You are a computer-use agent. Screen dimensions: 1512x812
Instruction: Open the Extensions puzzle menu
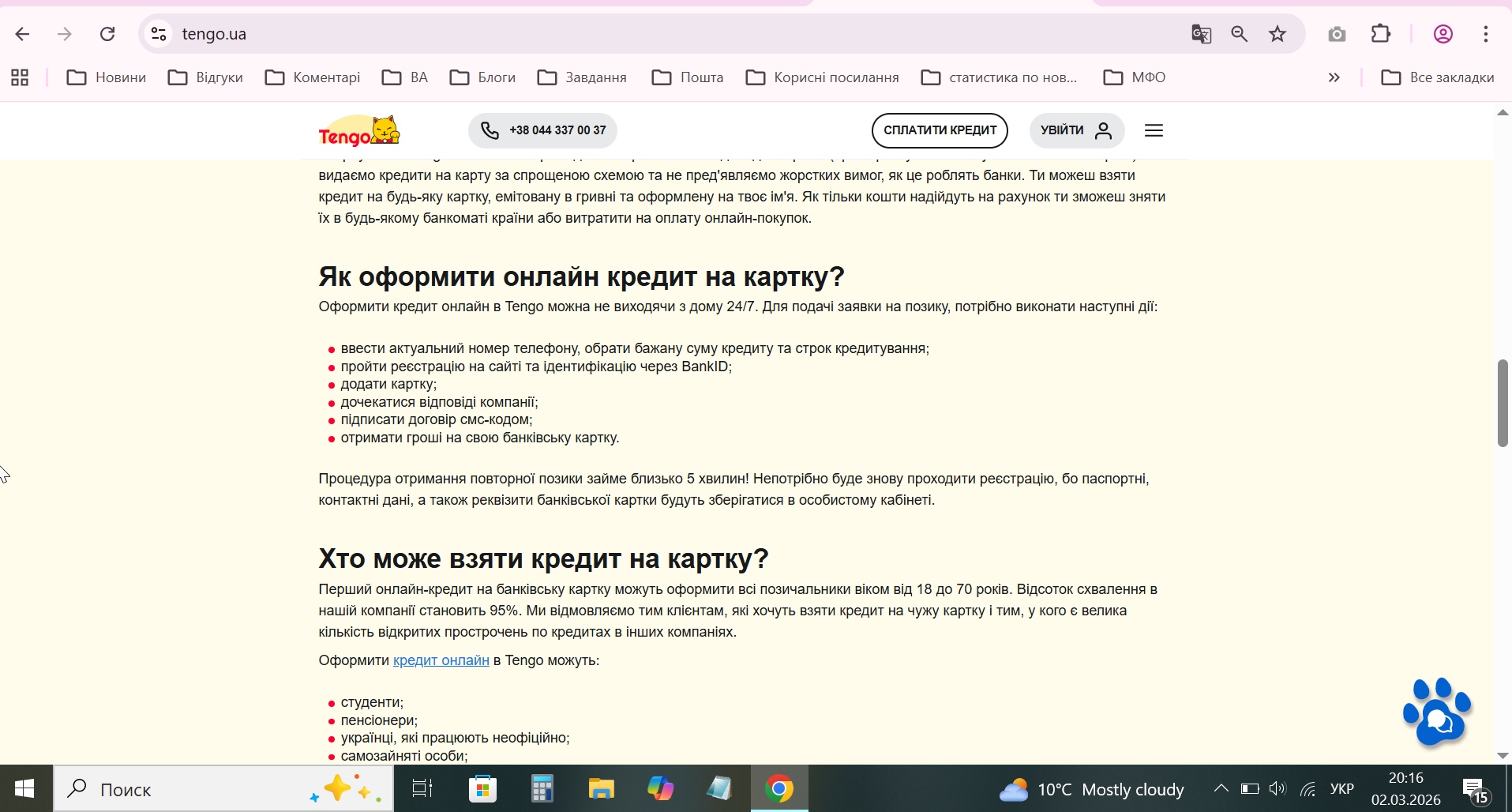pos(1381,34)
